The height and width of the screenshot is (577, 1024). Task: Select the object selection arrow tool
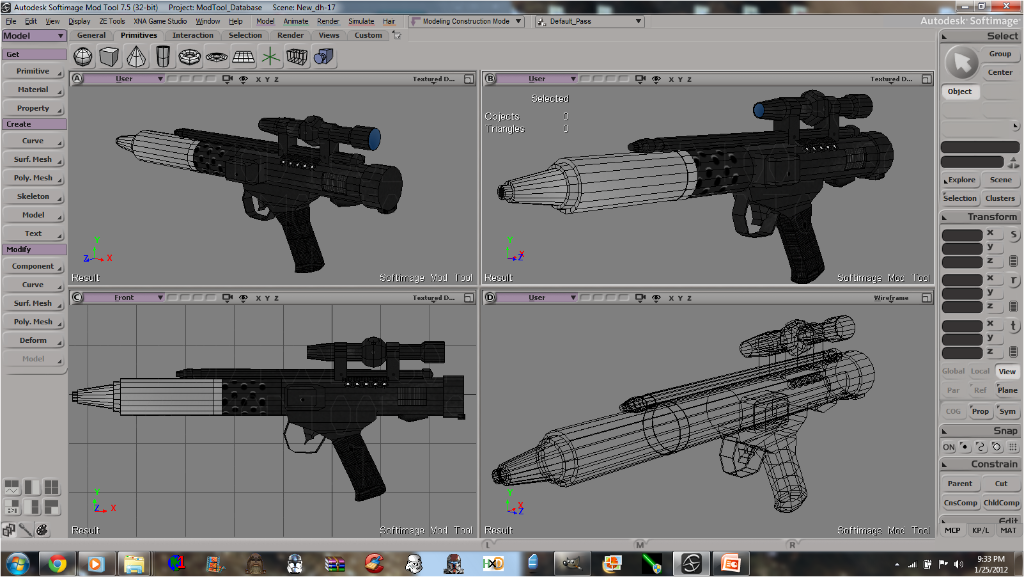(x=961, y=63)
